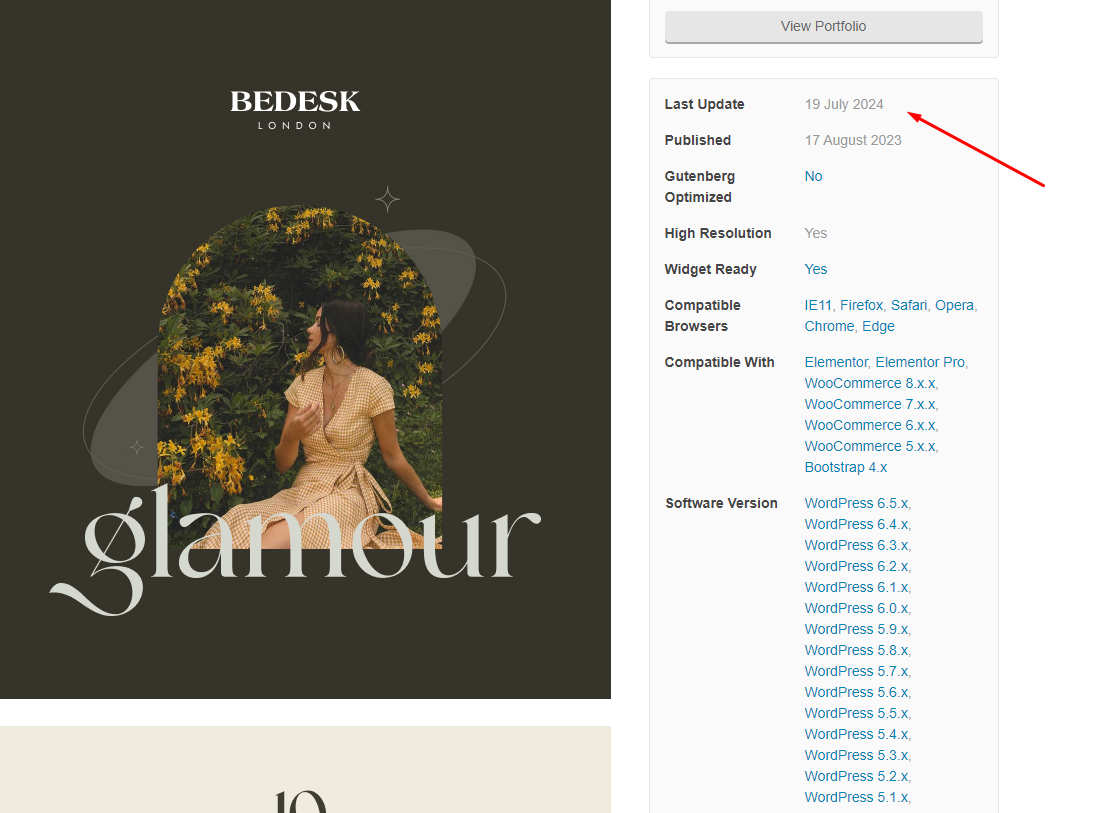Open the WordPress 5.2.x link

[x=856, y=777]
